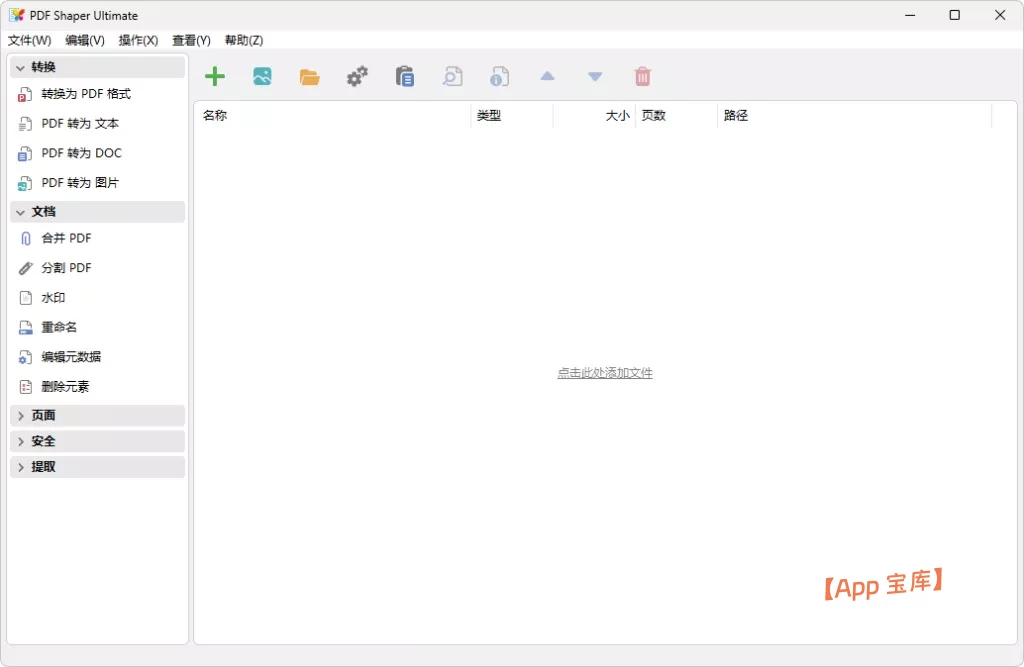Remove files with the red trash icon
Viewport: 1024px width, 667px height.
[643, 76]
